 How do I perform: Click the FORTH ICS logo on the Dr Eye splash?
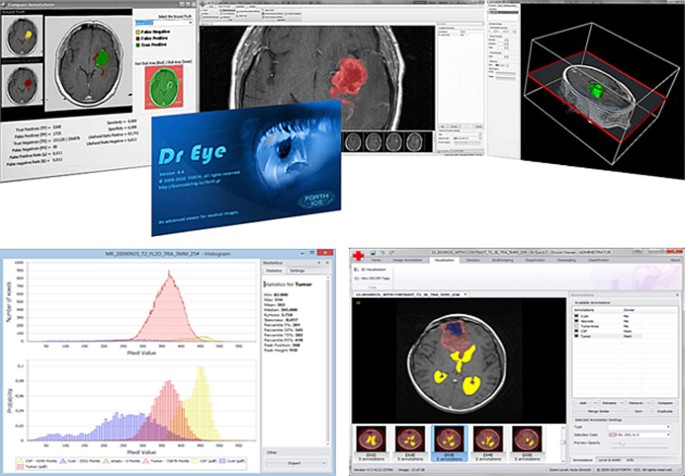316,200
